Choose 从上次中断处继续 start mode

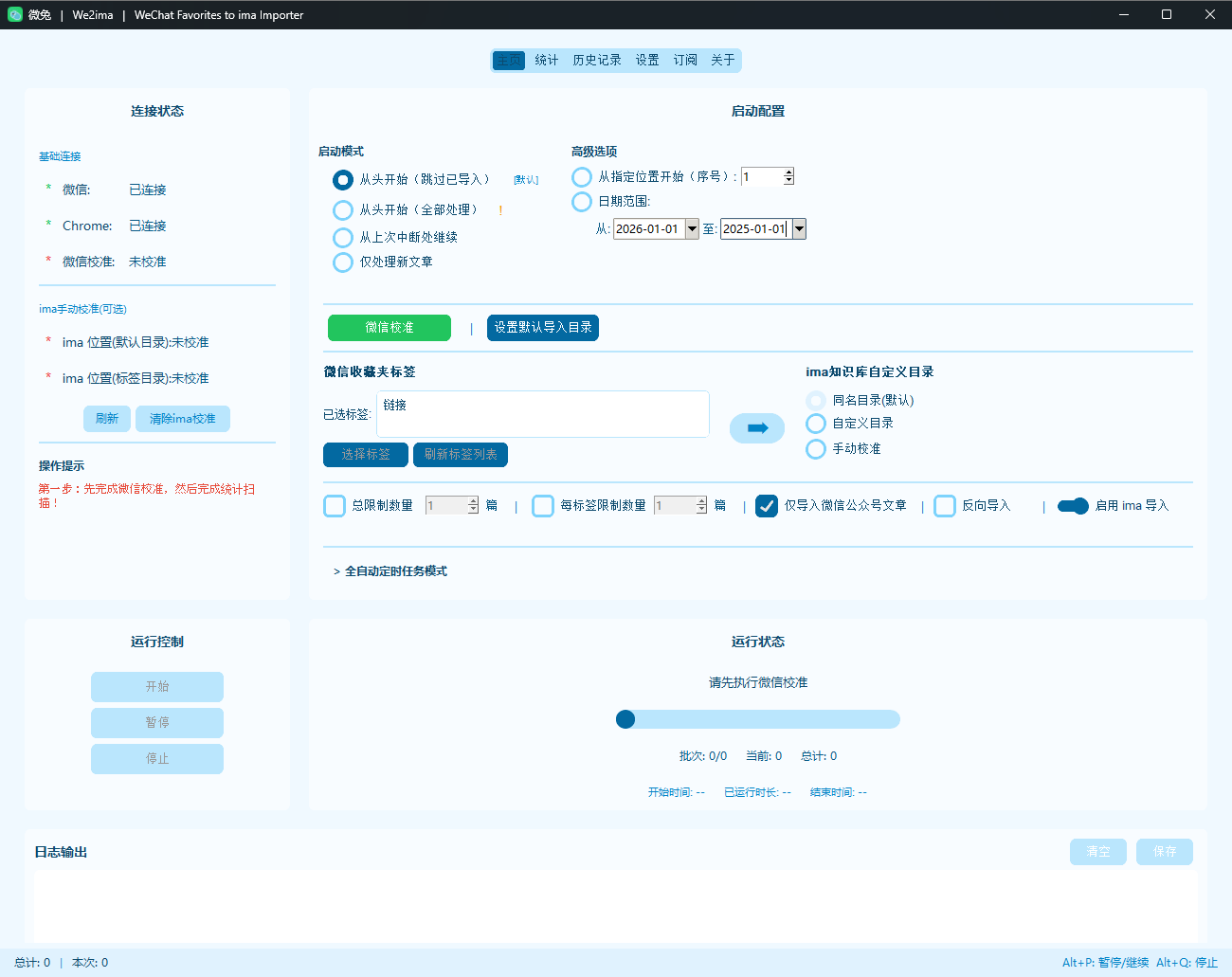pyautogui.click(x=343, y=238)
